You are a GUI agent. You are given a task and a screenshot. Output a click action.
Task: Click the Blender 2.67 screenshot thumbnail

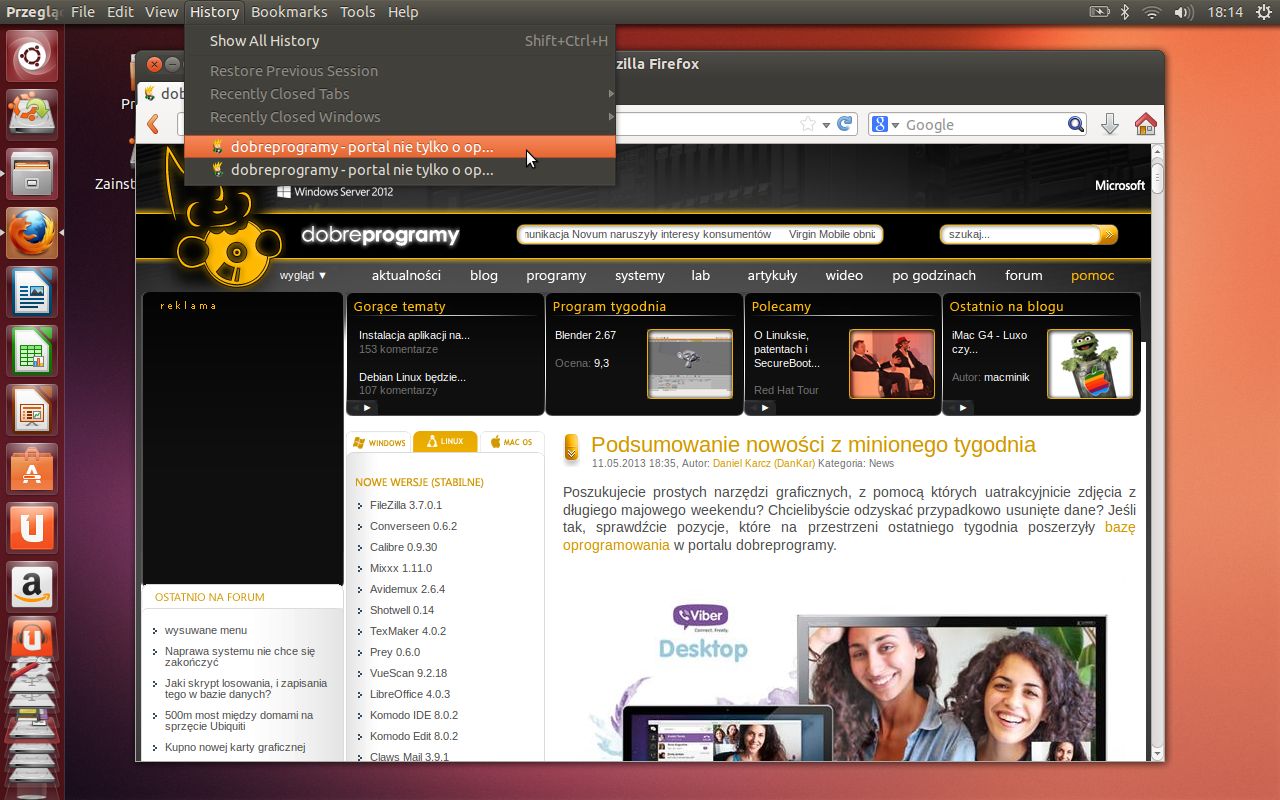tap(690, 364)
